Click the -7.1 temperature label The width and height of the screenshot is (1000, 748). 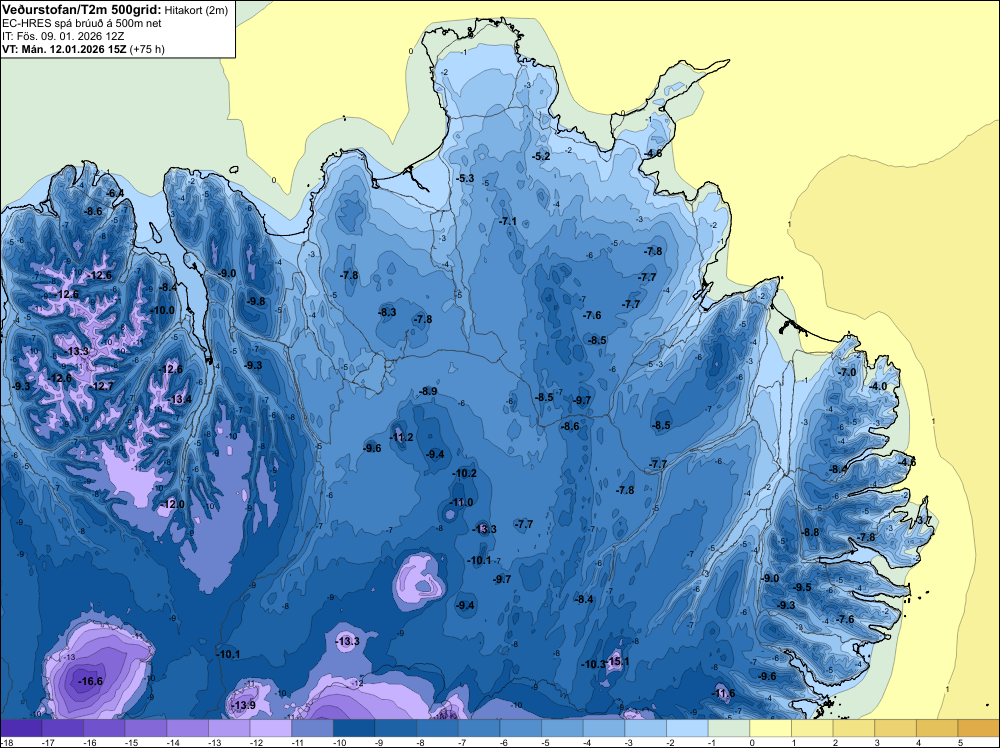(x=508, y=221)
